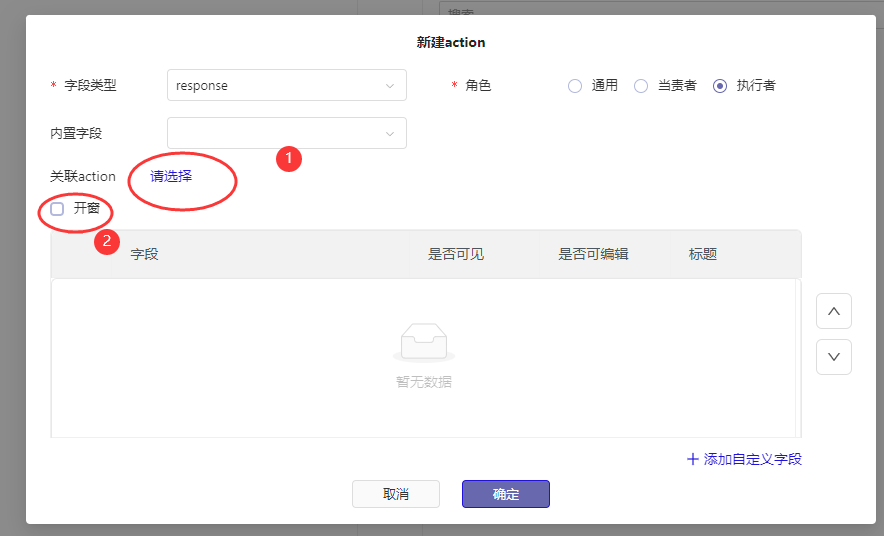Select the 通用 role radio button

pyautogui.click(x=575, y=86)
